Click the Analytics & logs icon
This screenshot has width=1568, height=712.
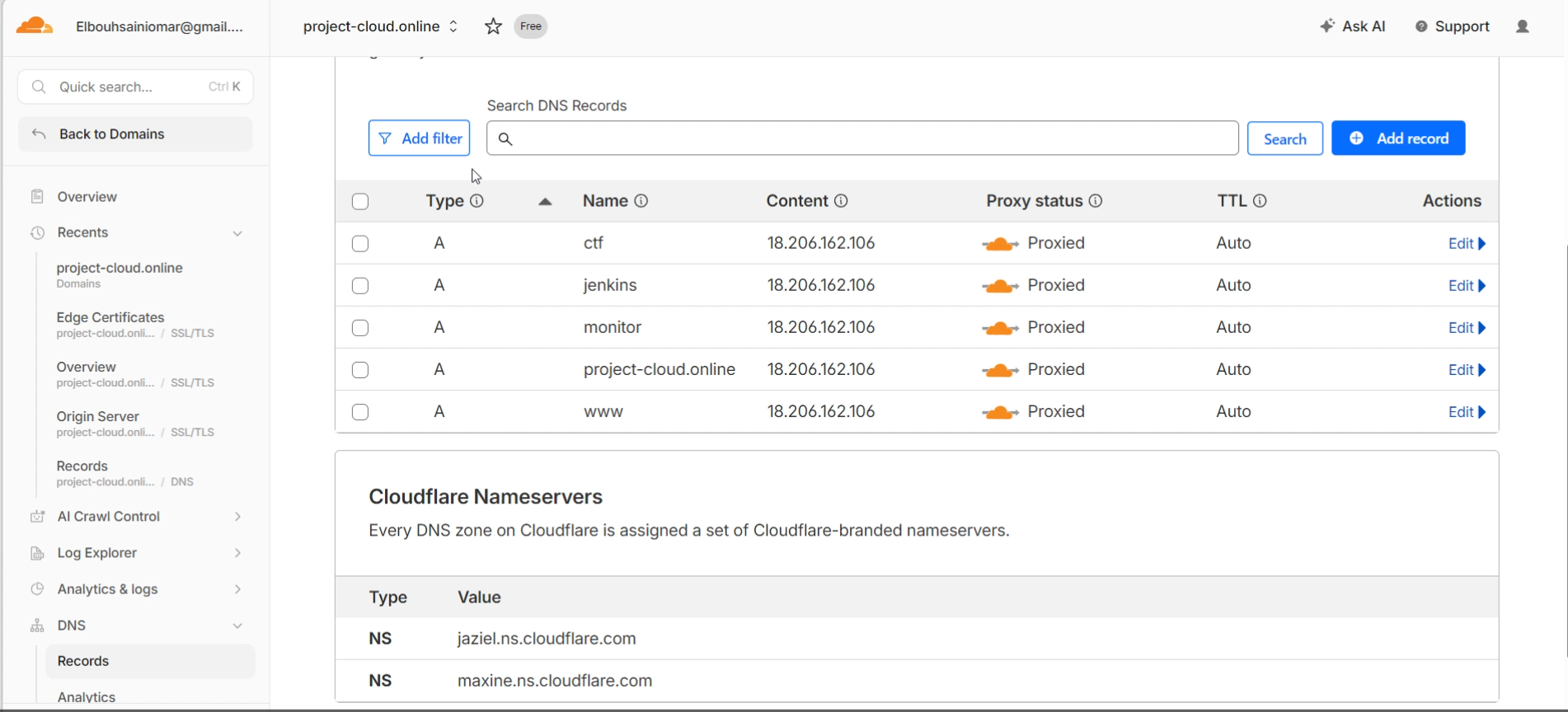[37, 589]
